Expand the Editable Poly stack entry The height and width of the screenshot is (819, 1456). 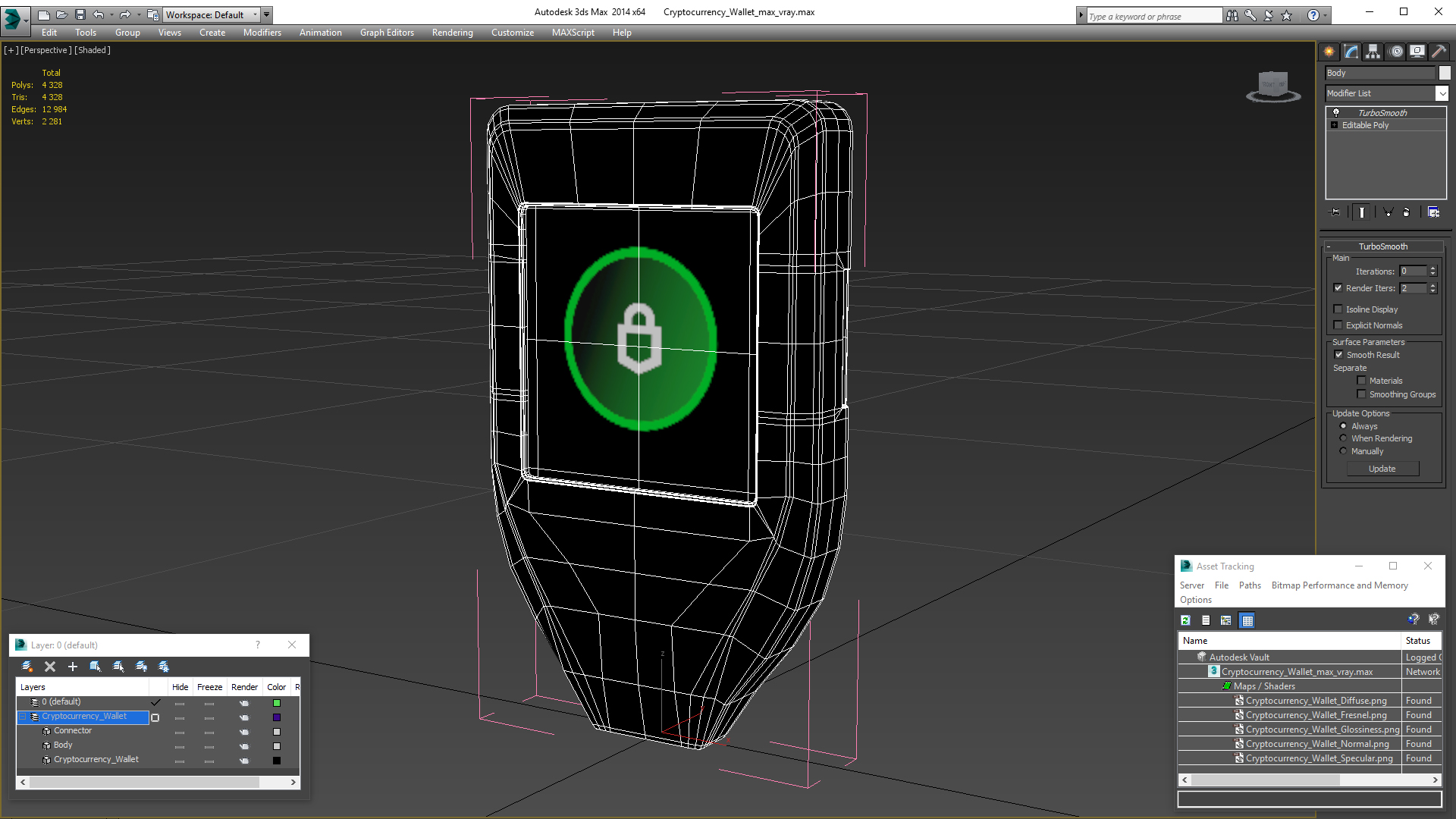pos(1335,125)
